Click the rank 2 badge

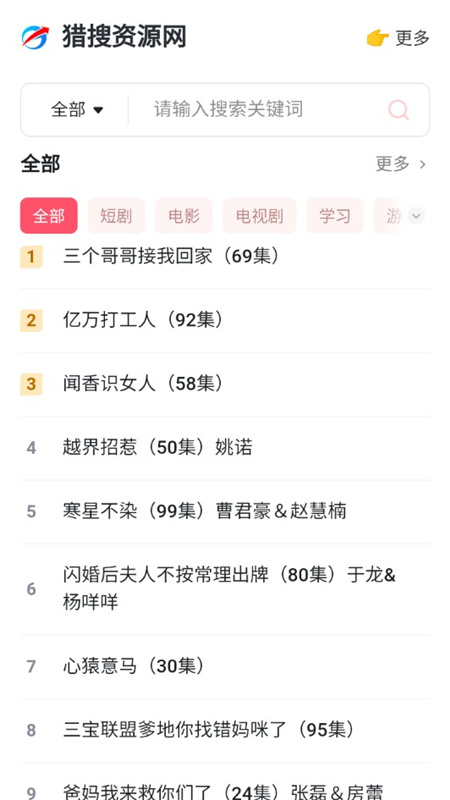(31, 320)
